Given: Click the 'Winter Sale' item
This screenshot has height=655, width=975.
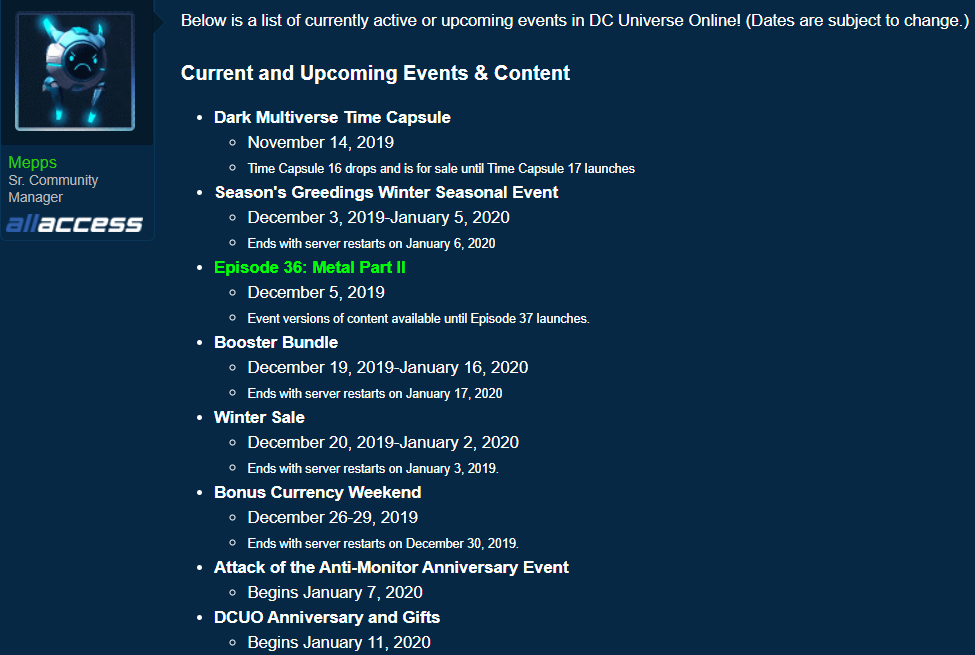Looking at the screenshot, I should point(259,417).
